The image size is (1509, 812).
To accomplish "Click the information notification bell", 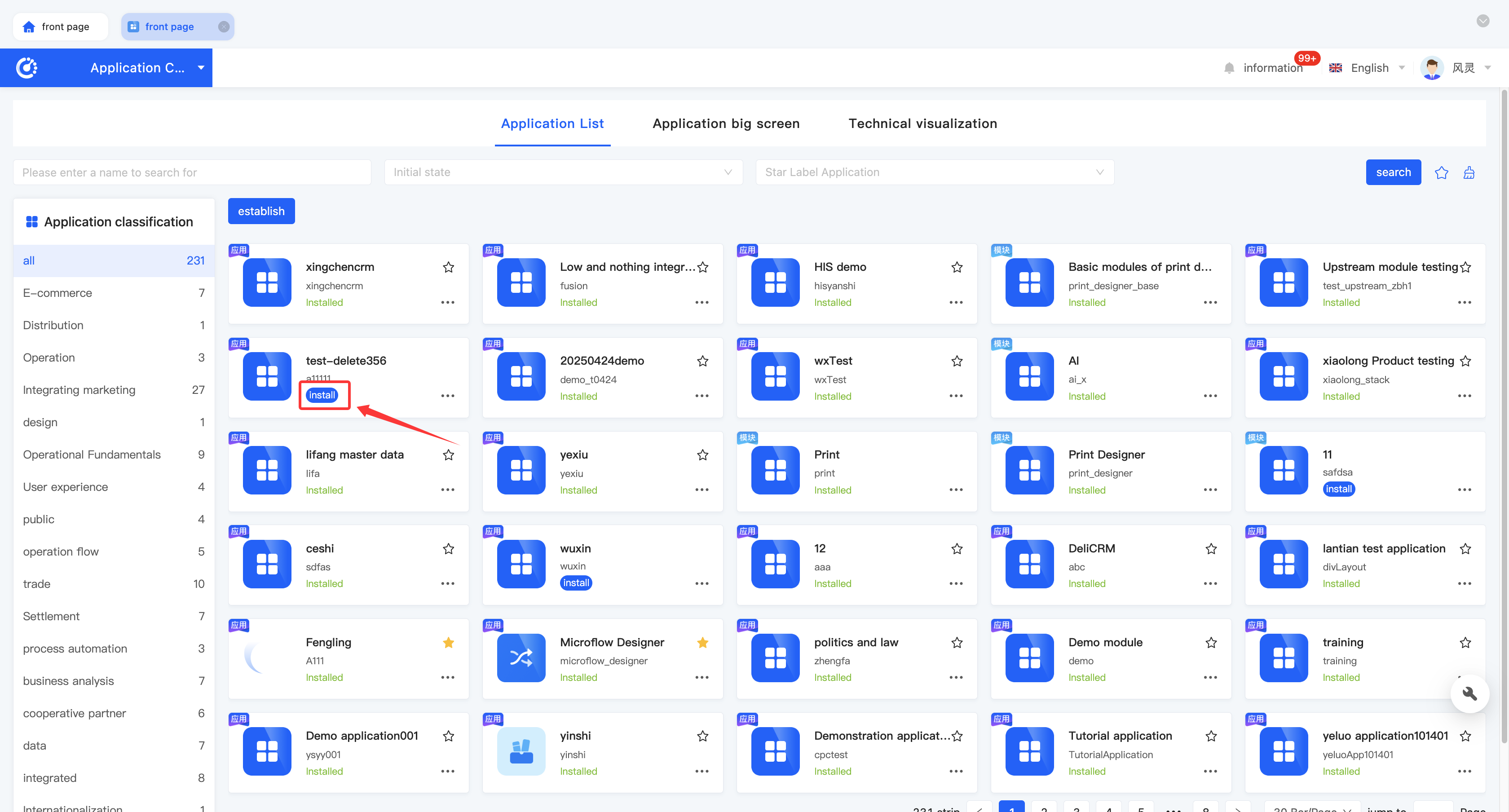I will pos(1229,68).
